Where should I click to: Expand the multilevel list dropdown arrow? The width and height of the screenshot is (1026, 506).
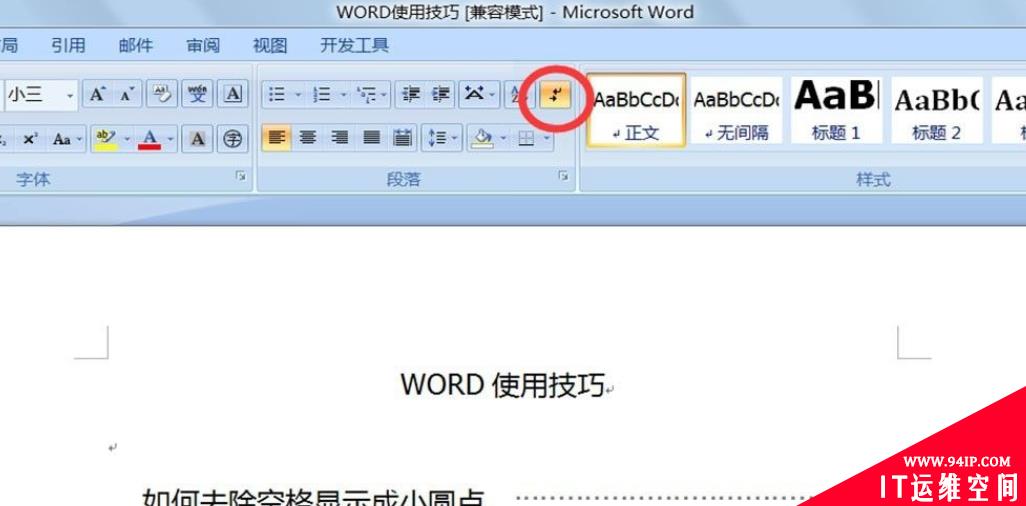(x=385, y=95)
